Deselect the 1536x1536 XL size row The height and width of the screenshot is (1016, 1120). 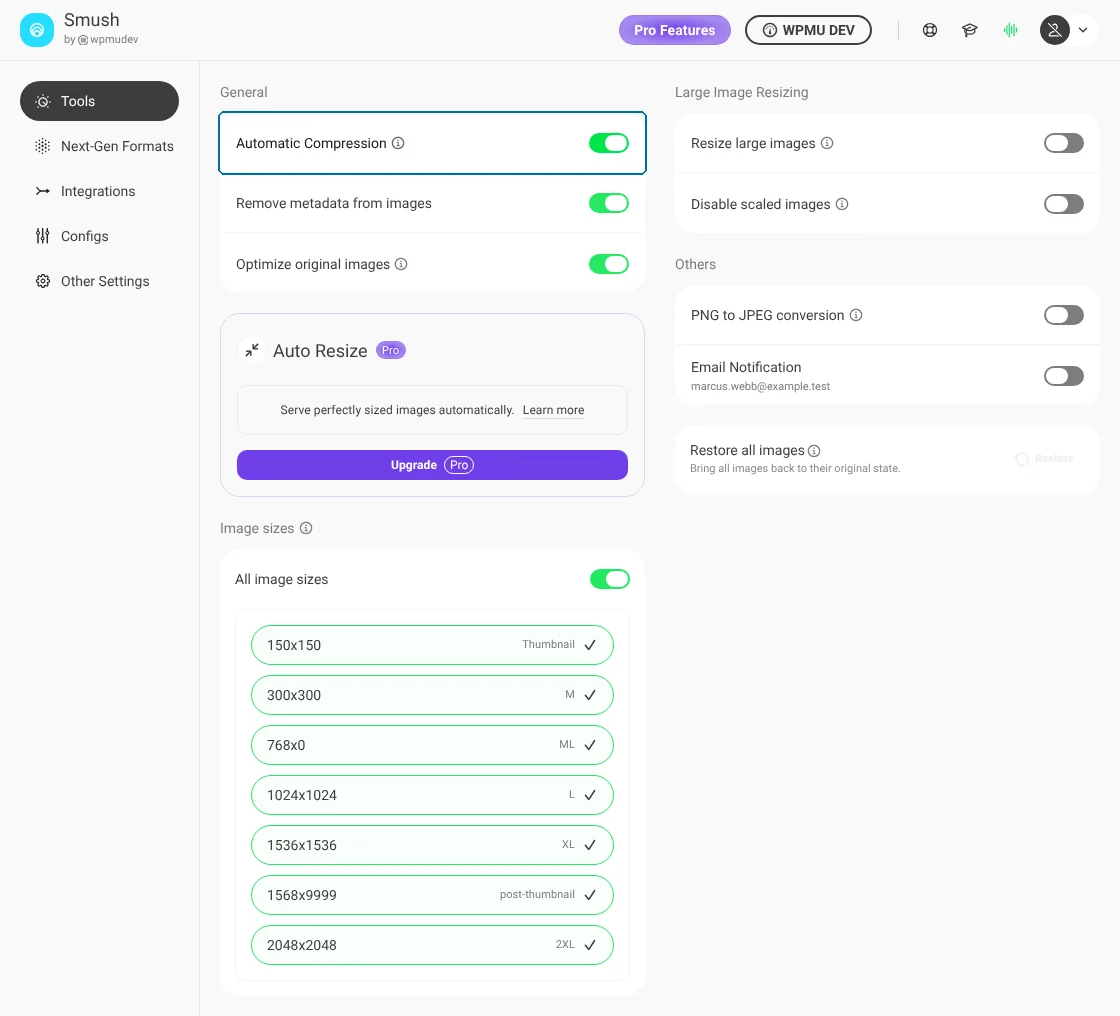point(432,845)
